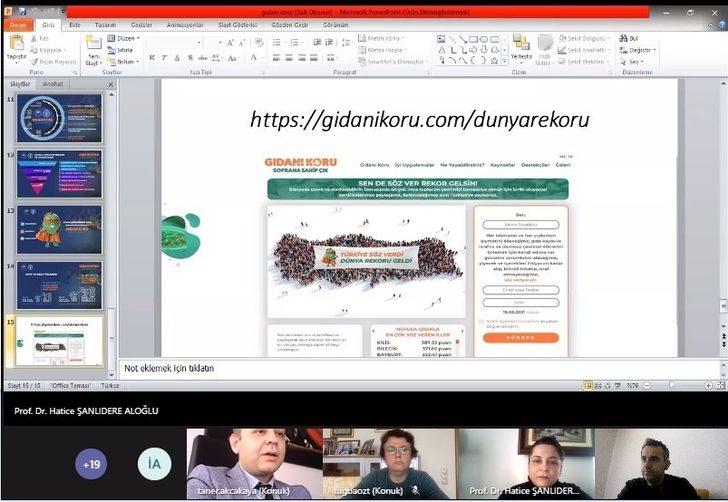
Task: Click the Sıfırla reset slide icon
Action: click(x=111, y=50)
